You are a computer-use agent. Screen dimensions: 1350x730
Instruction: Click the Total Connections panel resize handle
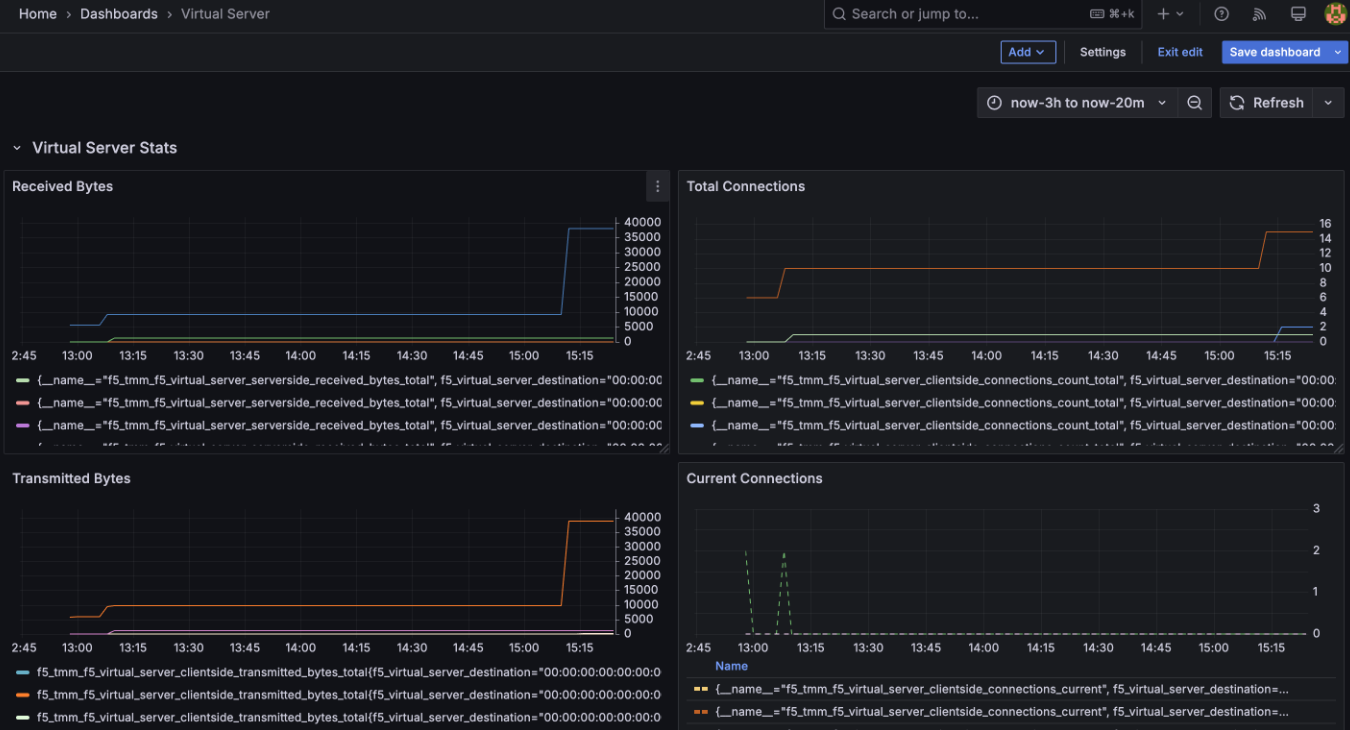tap(1337, 448)
